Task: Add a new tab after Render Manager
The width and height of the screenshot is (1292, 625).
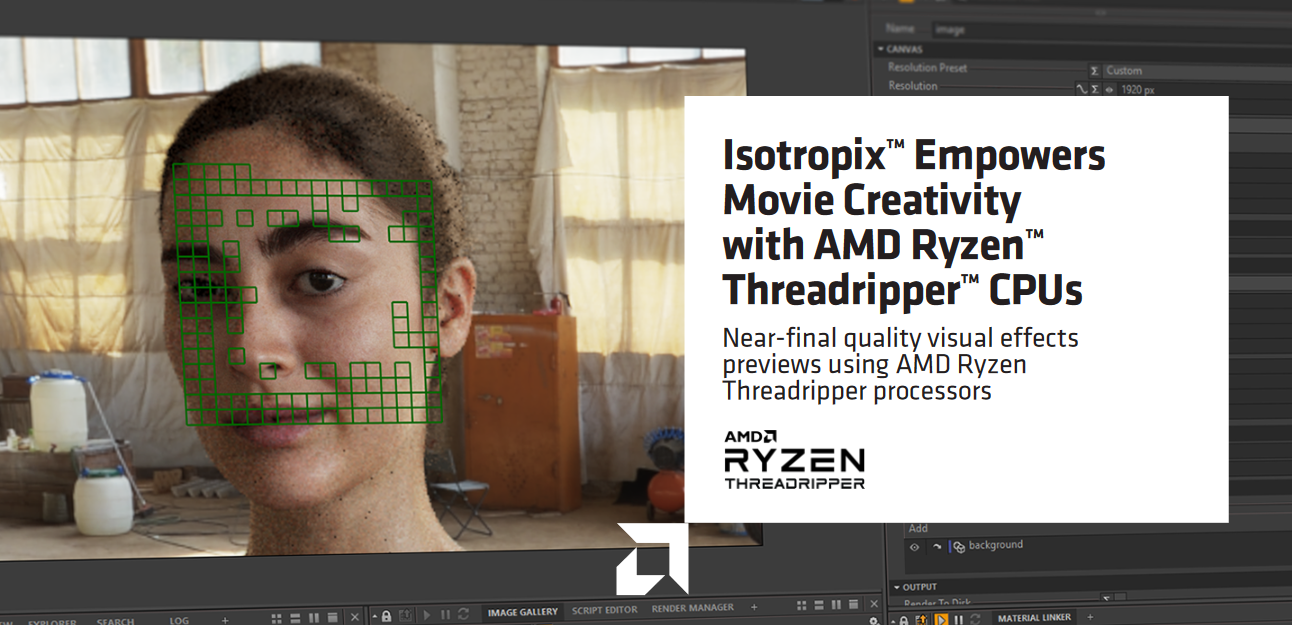Action: [754, 607]
